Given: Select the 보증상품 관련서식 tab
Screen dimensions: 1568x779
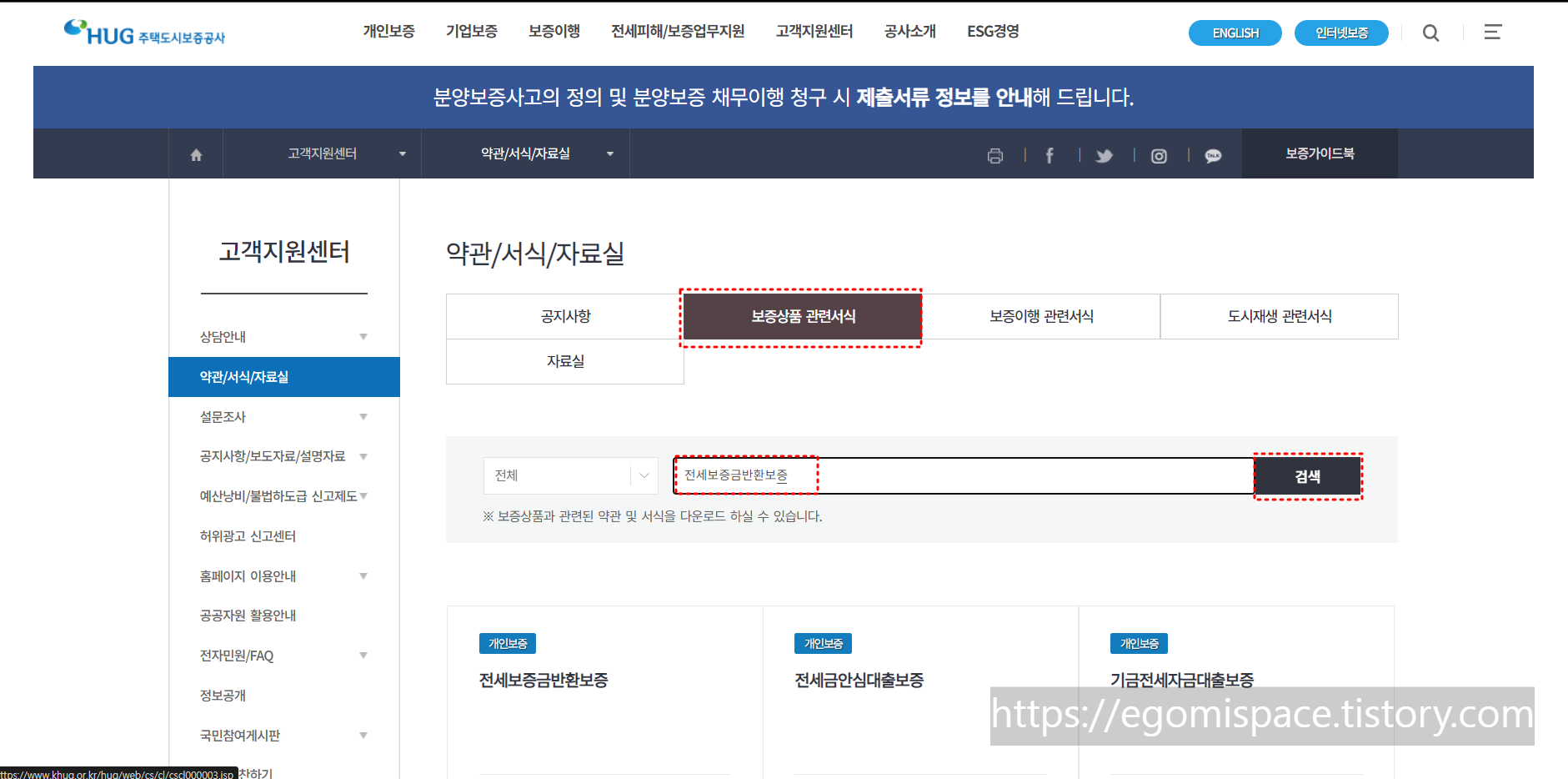Looking at the screenshot, I should click(x=803, y=316).
